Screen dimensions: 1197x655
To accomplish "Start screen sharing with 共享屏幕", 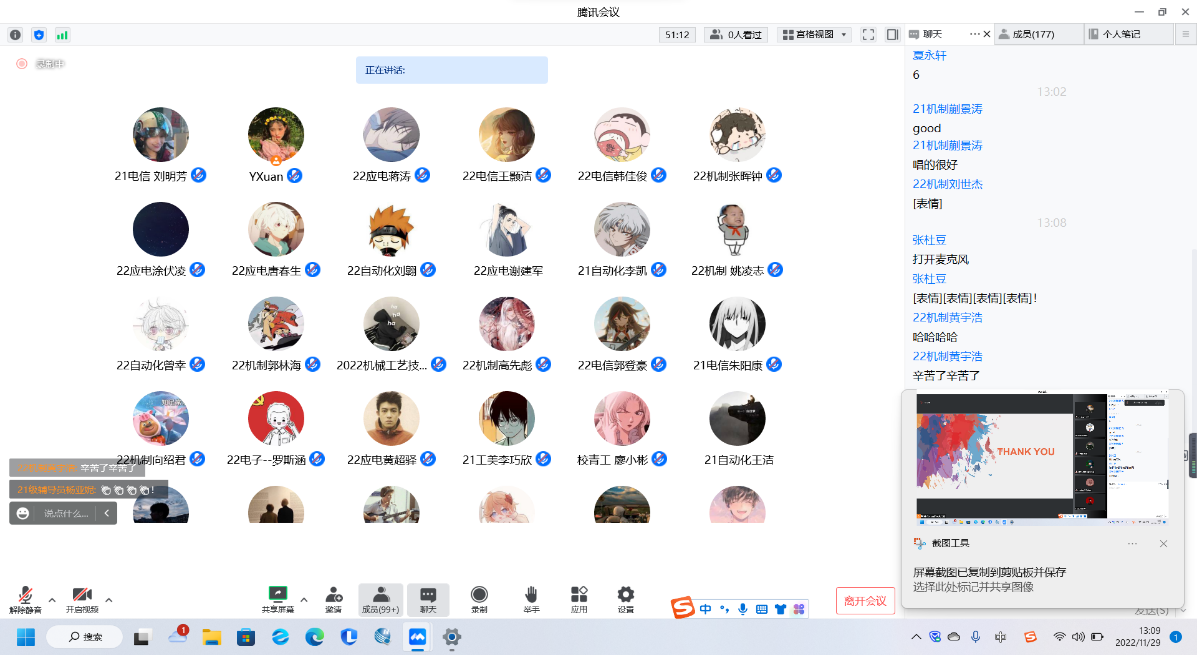I will (278, 594).
